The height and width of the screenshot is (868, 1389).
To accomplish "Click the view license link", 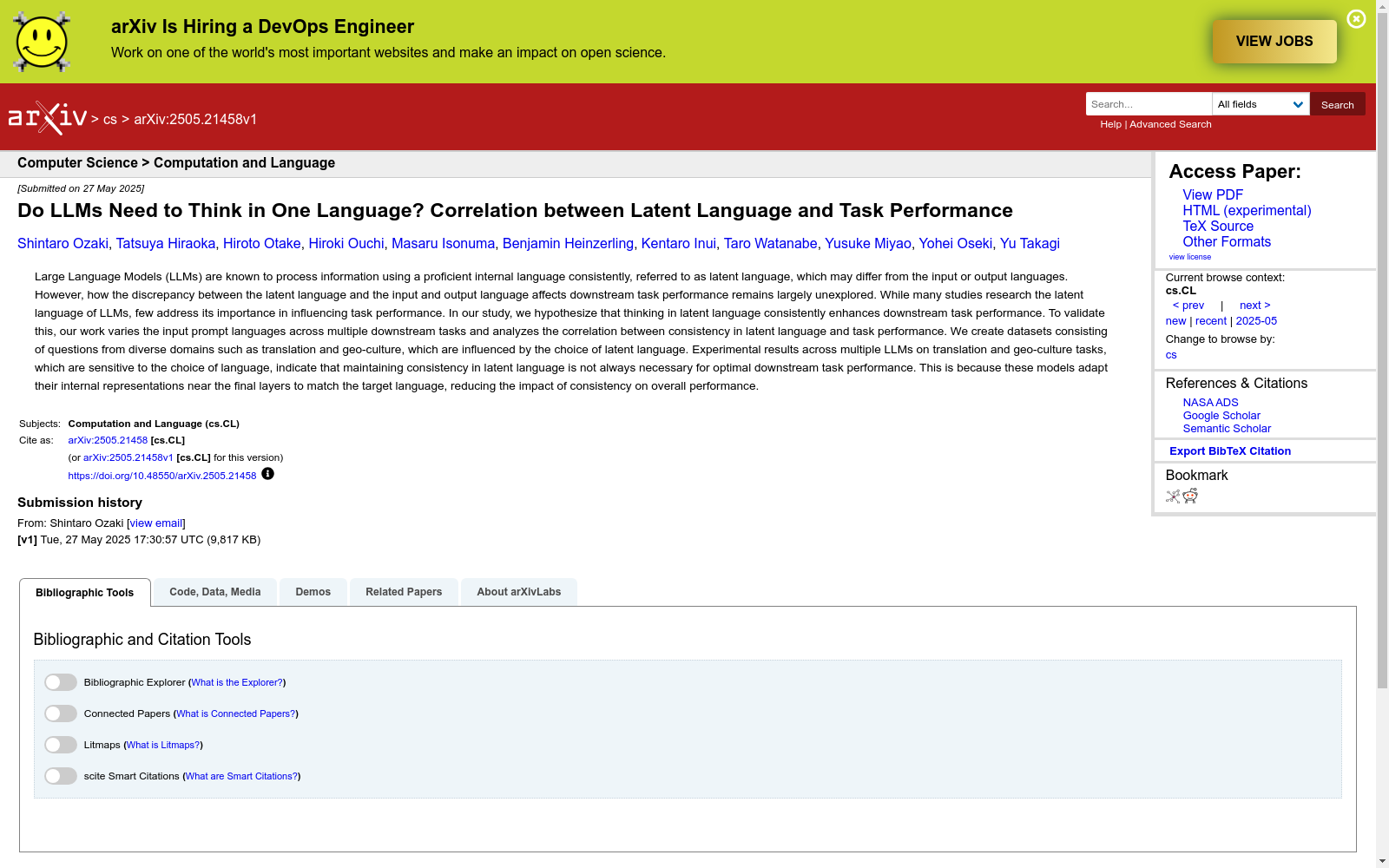I will [x=1190, y=257].
